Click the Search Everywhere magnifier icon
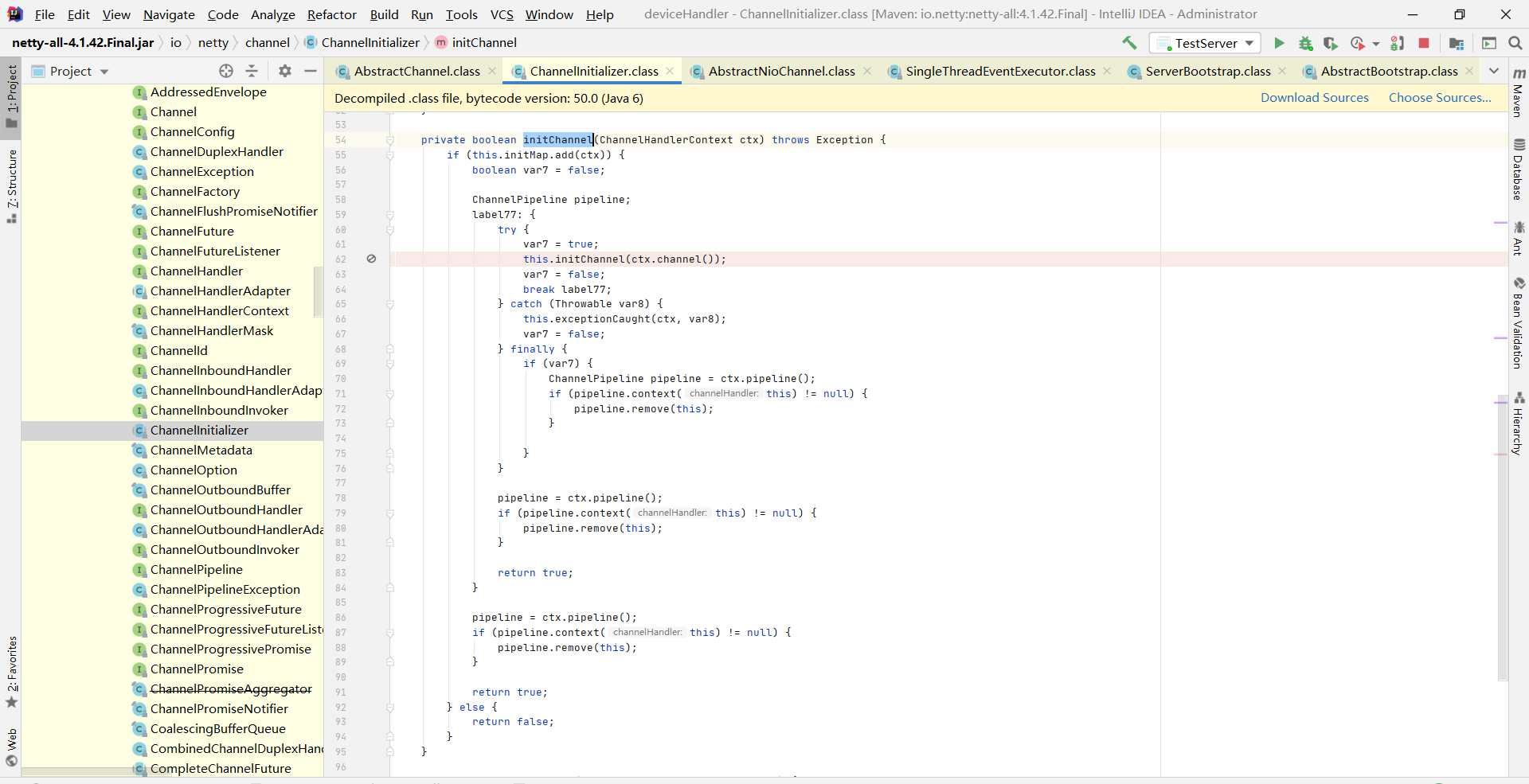The height and width of the screenshot is (784, 1529). (x=1515, y=43)
